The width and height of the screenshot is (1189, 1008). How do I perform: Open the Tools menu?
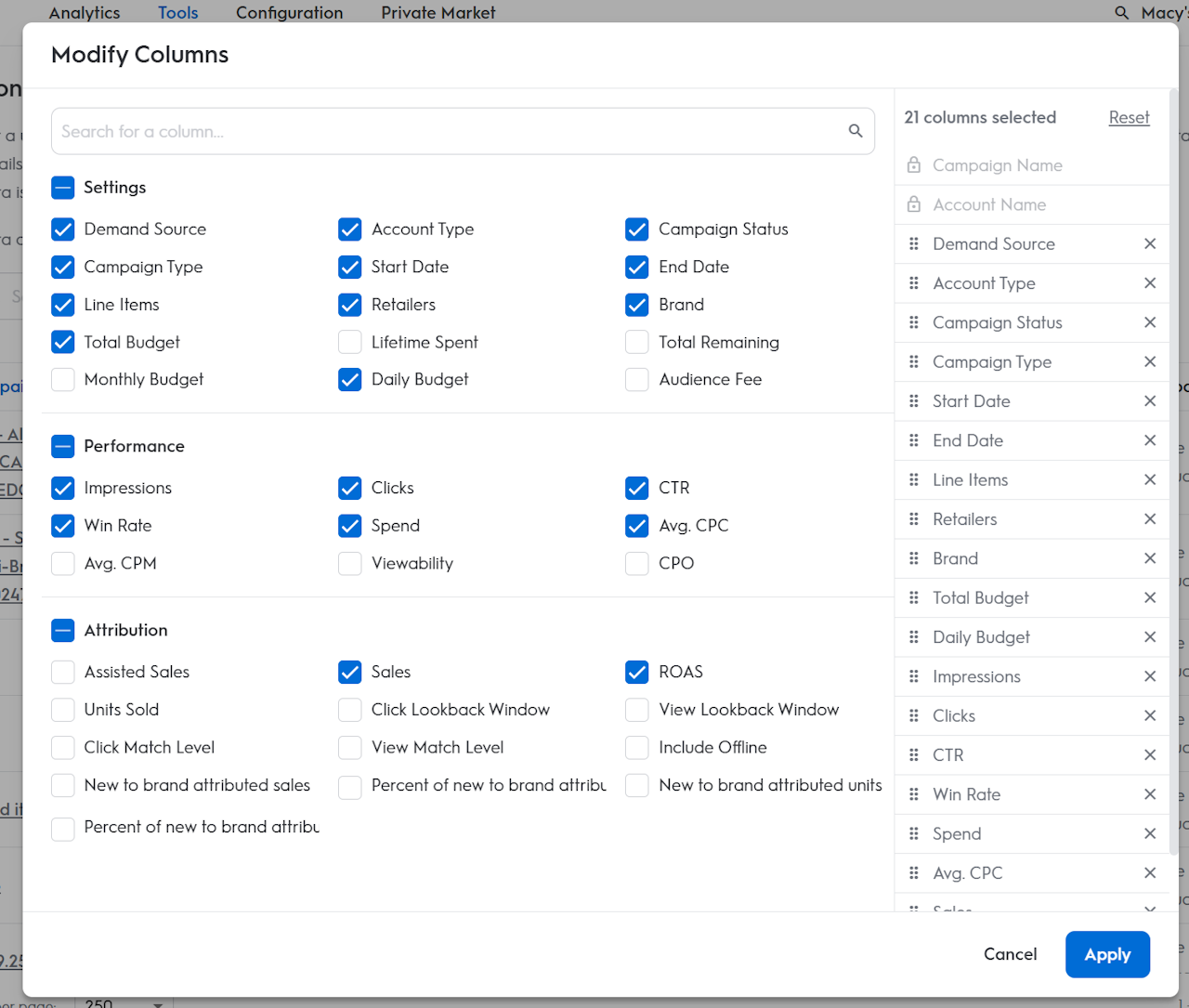click(177, 12)
